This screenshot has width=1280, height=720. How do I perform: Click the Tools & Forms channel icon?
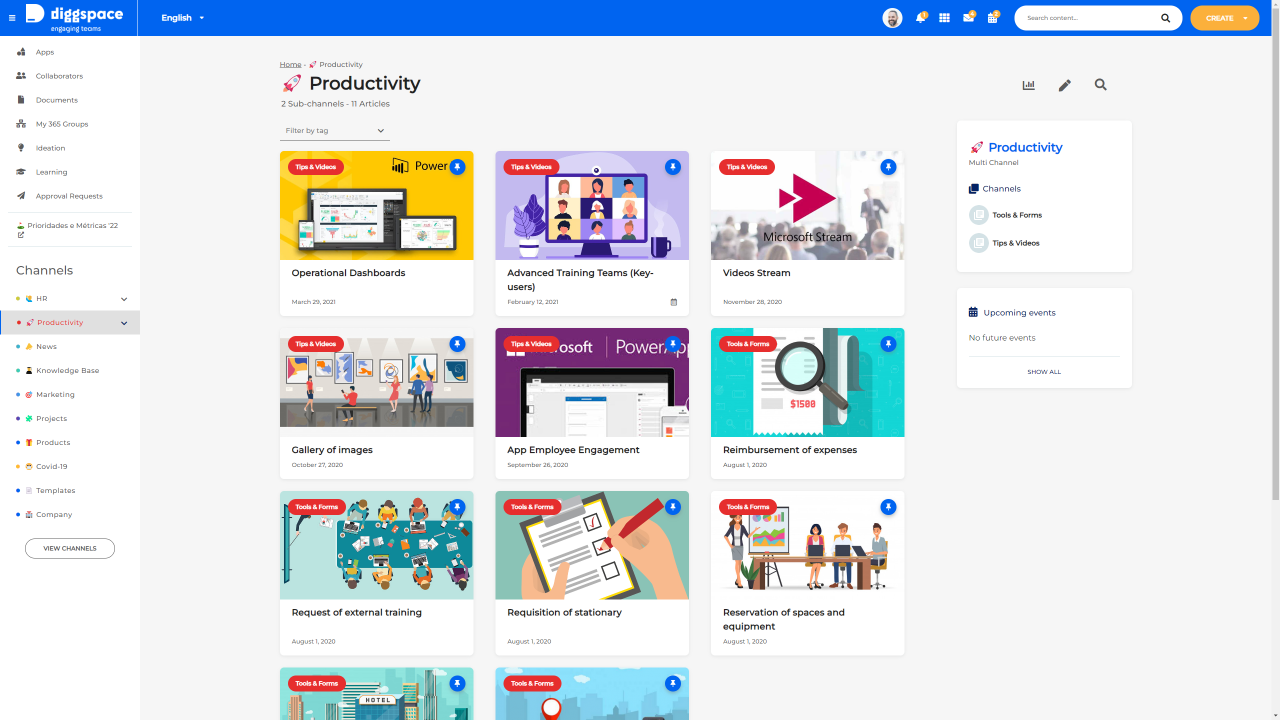point(978,215)
